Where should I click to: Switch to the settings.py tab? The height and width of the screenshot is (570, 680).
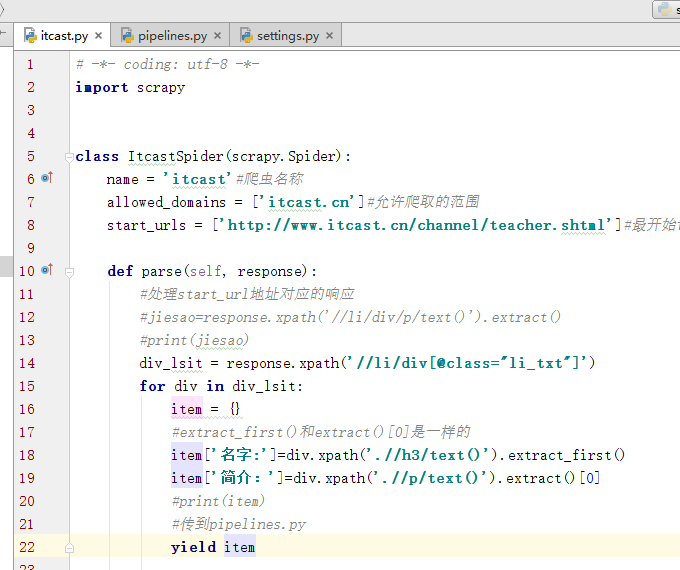click(288, 36)
